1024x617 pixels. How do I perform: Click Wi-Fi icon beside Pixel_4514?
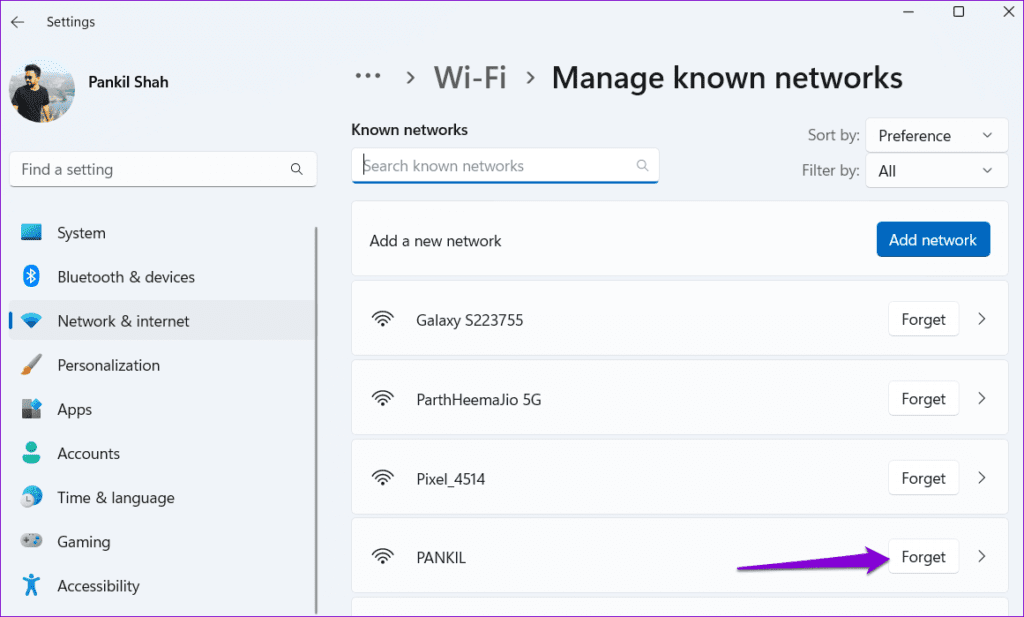[383, 478]
